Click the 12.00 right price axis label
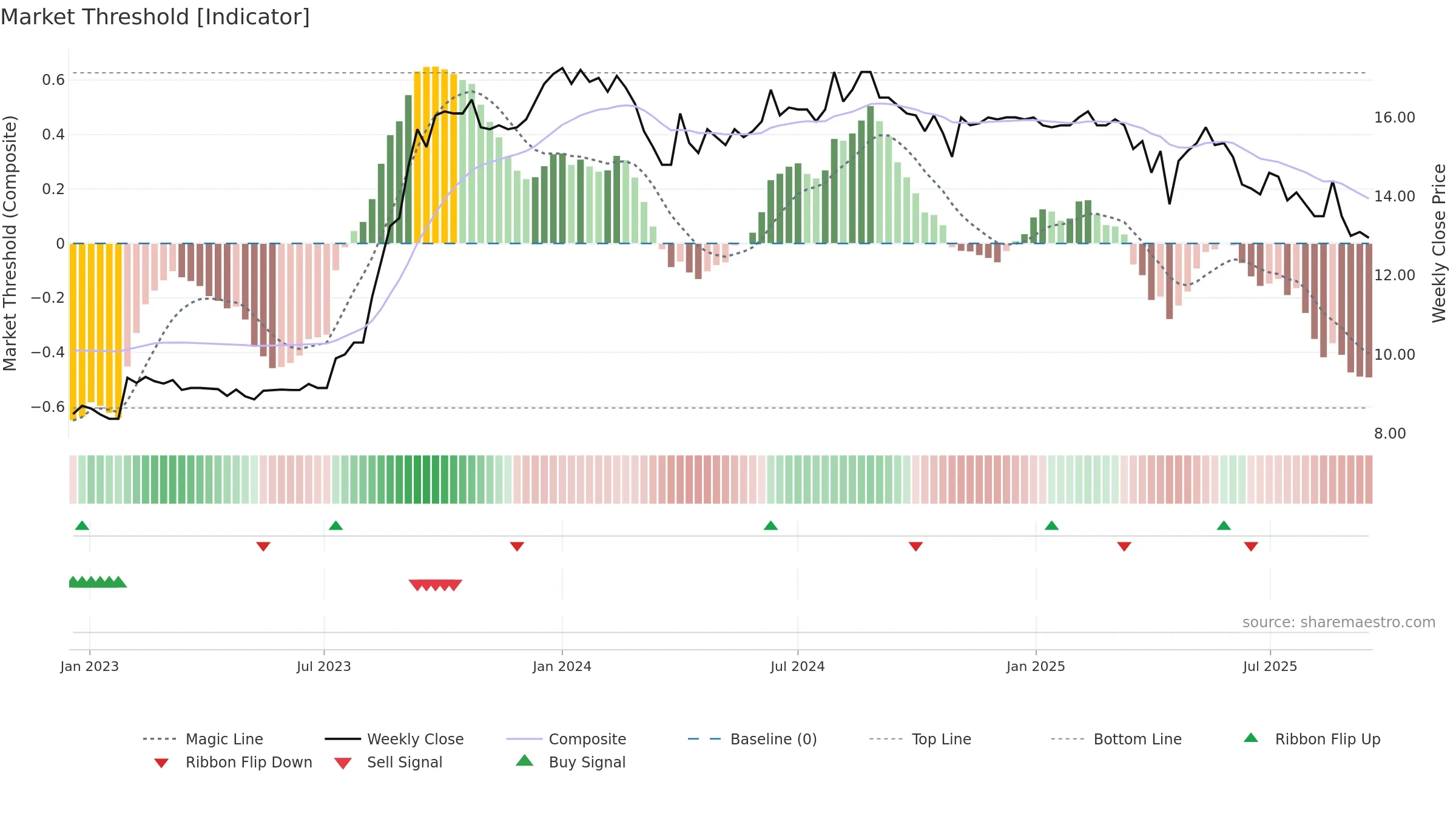Screen dimensions: 1456x819 coord(1395,275)
